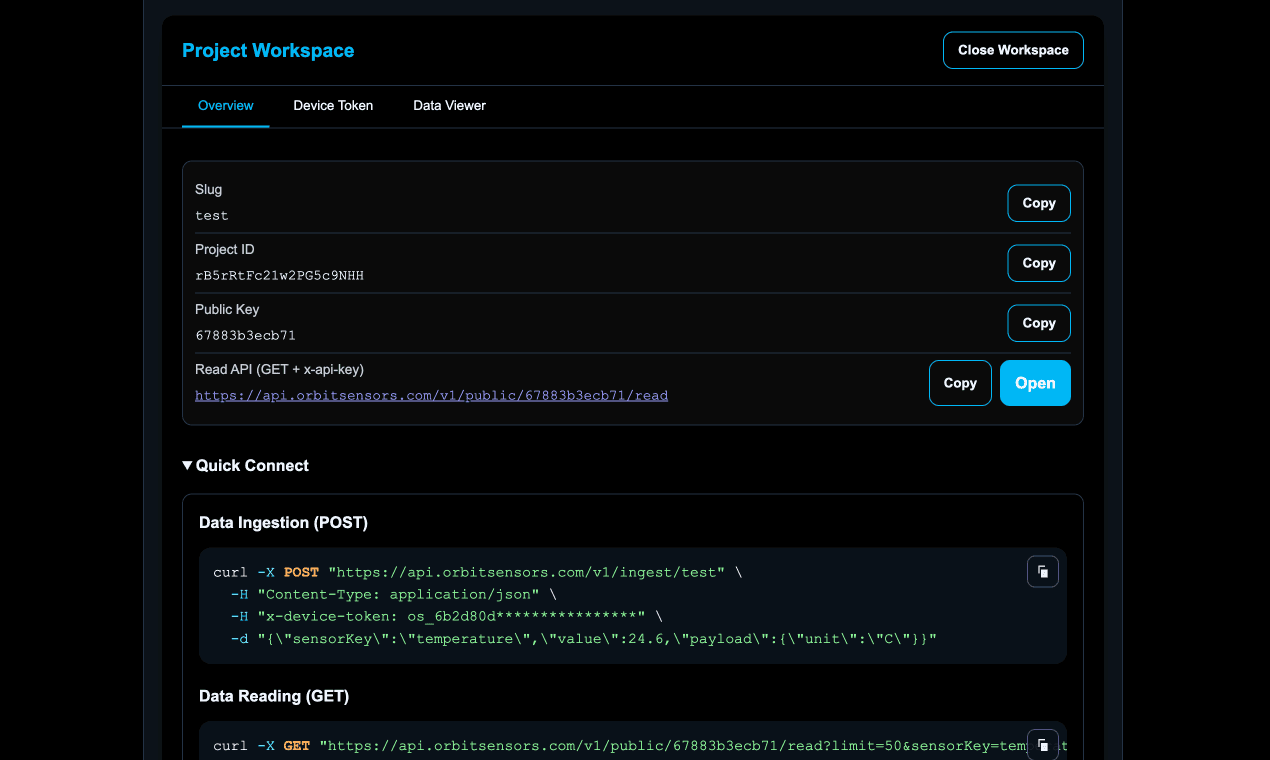Click the Project Workspace heading
Viewport: 1270px width, 760px height.
click(268, 50)
